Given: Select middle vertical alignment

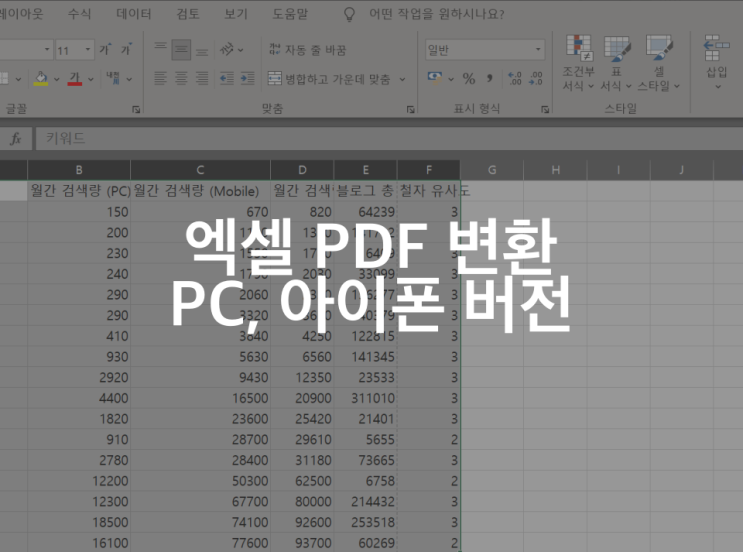Looking at the screenshot, I should click(x=181, y=49).
